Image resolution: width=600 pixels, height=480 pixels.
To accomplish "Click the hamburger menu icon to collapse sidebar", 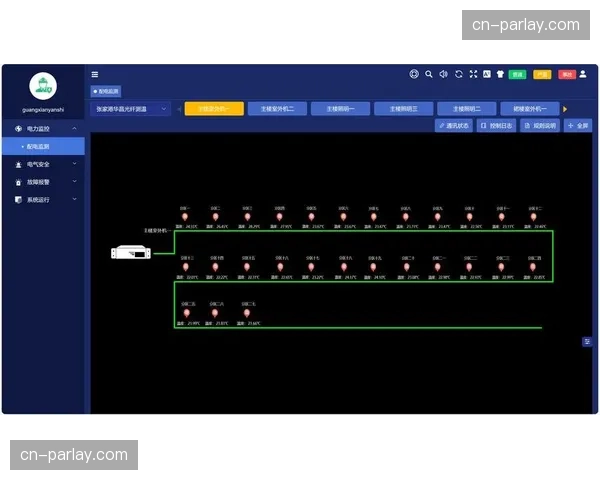I will point(95,74).
